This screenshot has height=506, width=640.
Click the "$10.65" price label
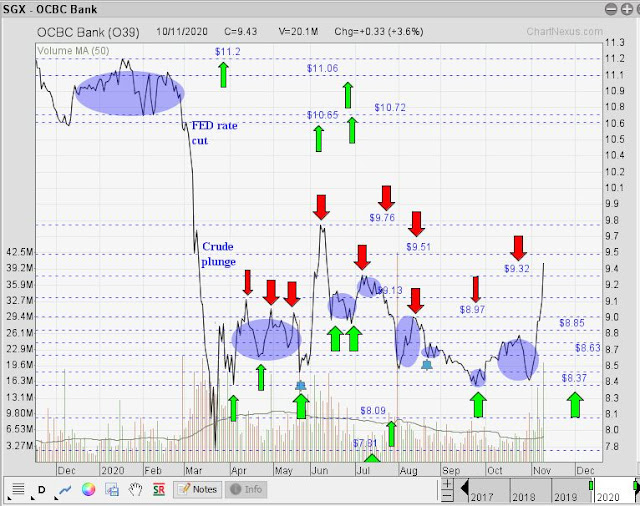[x=322, y=115]
